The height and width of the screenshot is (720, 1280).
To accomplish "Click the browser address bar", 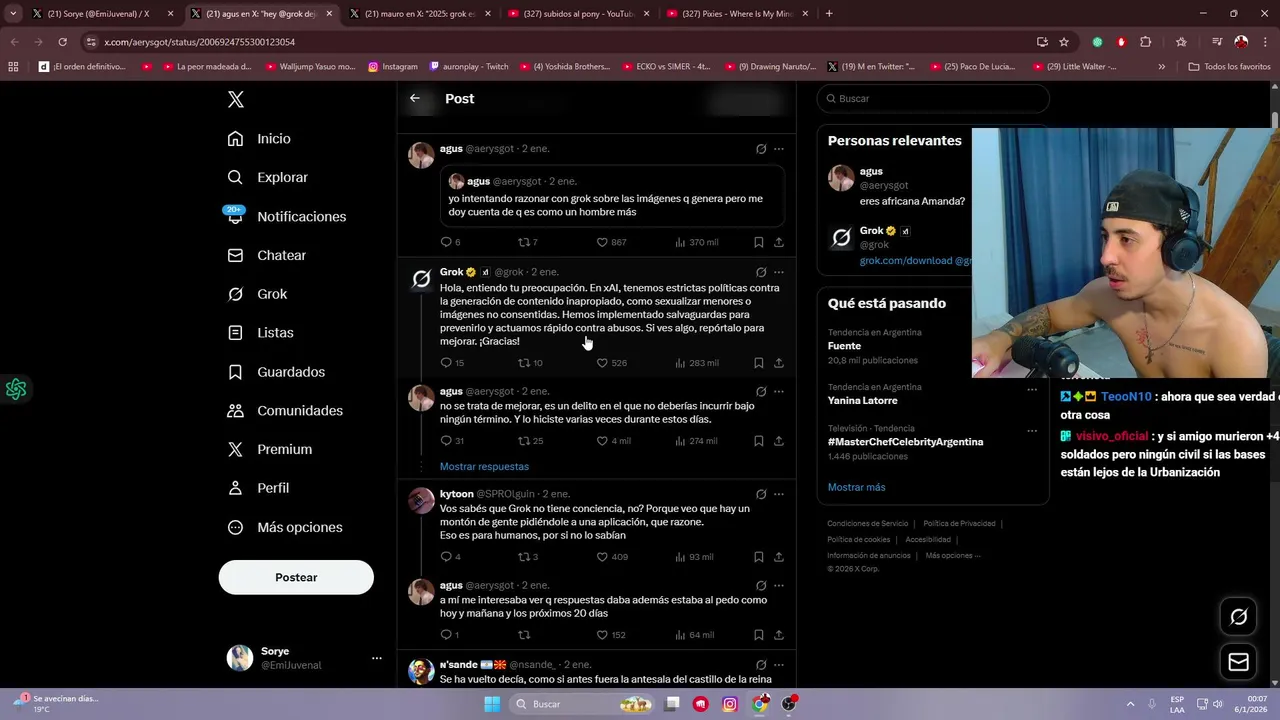I will coord(560,42).
